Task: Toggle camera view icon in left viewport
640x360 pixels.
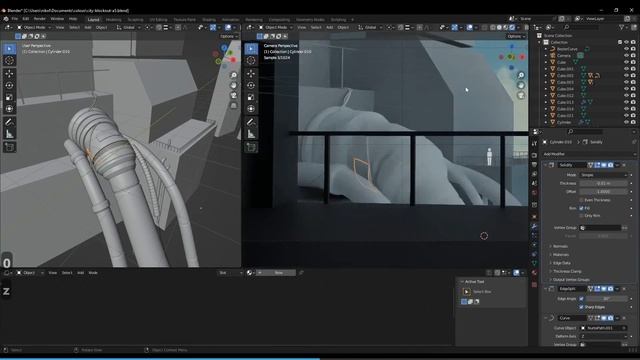Action: (233, 96)
